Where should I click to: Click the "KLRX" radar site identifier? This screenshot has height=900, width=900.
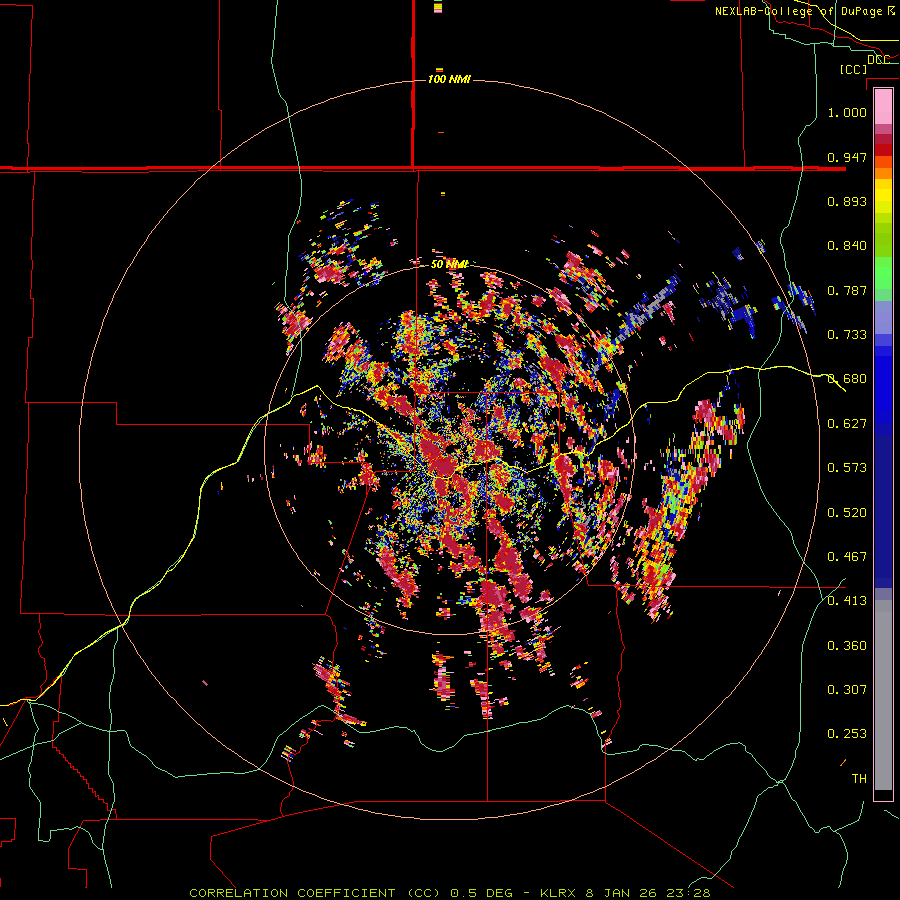pyautogui.click(x=559, y=893)
